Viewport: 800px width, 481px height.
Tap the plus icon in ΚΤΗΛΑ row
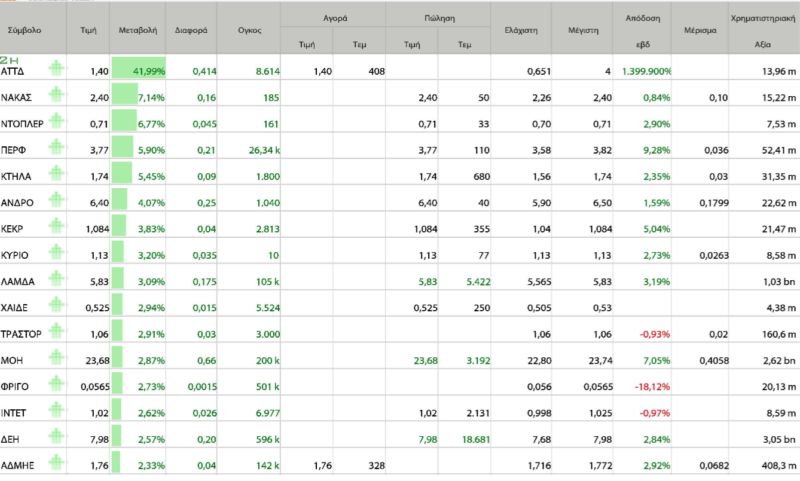[x=57, y=174]
